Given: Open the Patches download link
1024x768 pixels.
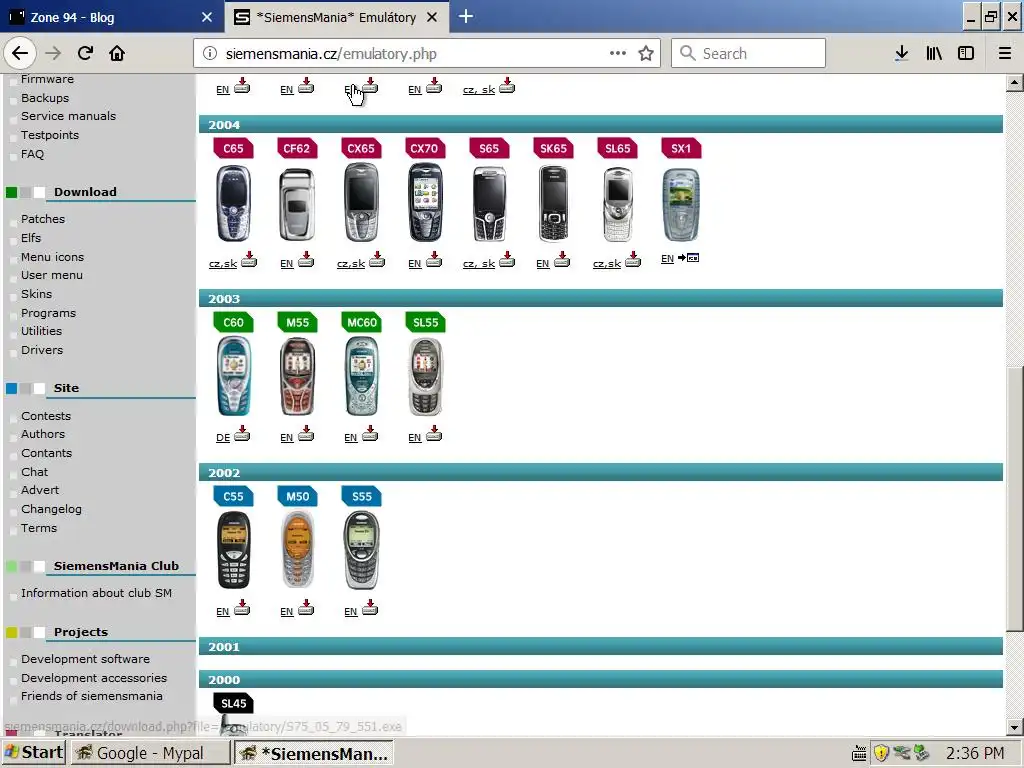Looking at the screenshot, I should (42, 219).
